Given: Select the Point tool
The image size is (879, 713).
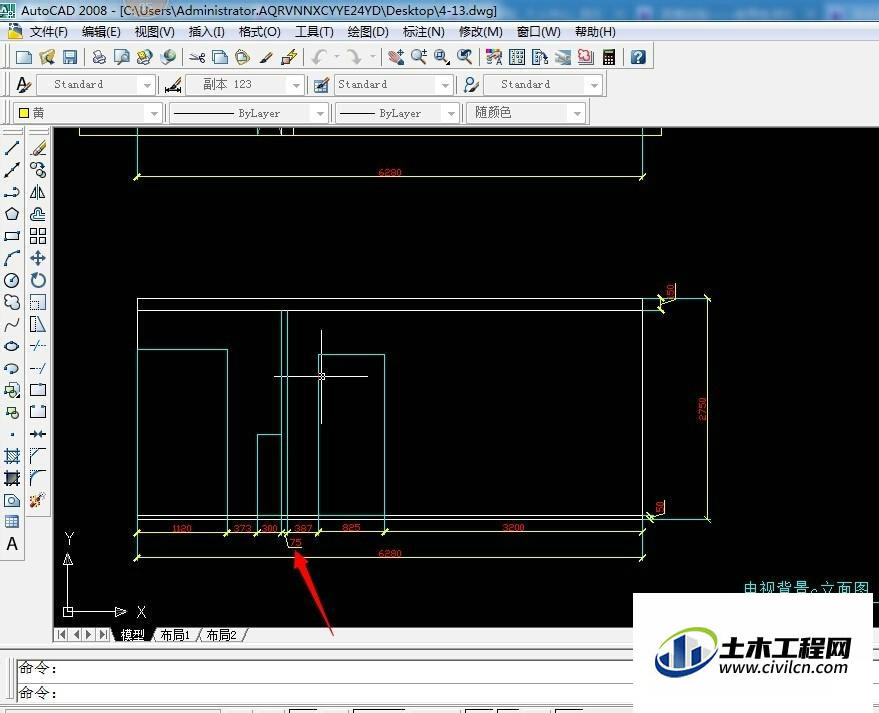Looking at the screenshot, I should click(x=12, y=434).
